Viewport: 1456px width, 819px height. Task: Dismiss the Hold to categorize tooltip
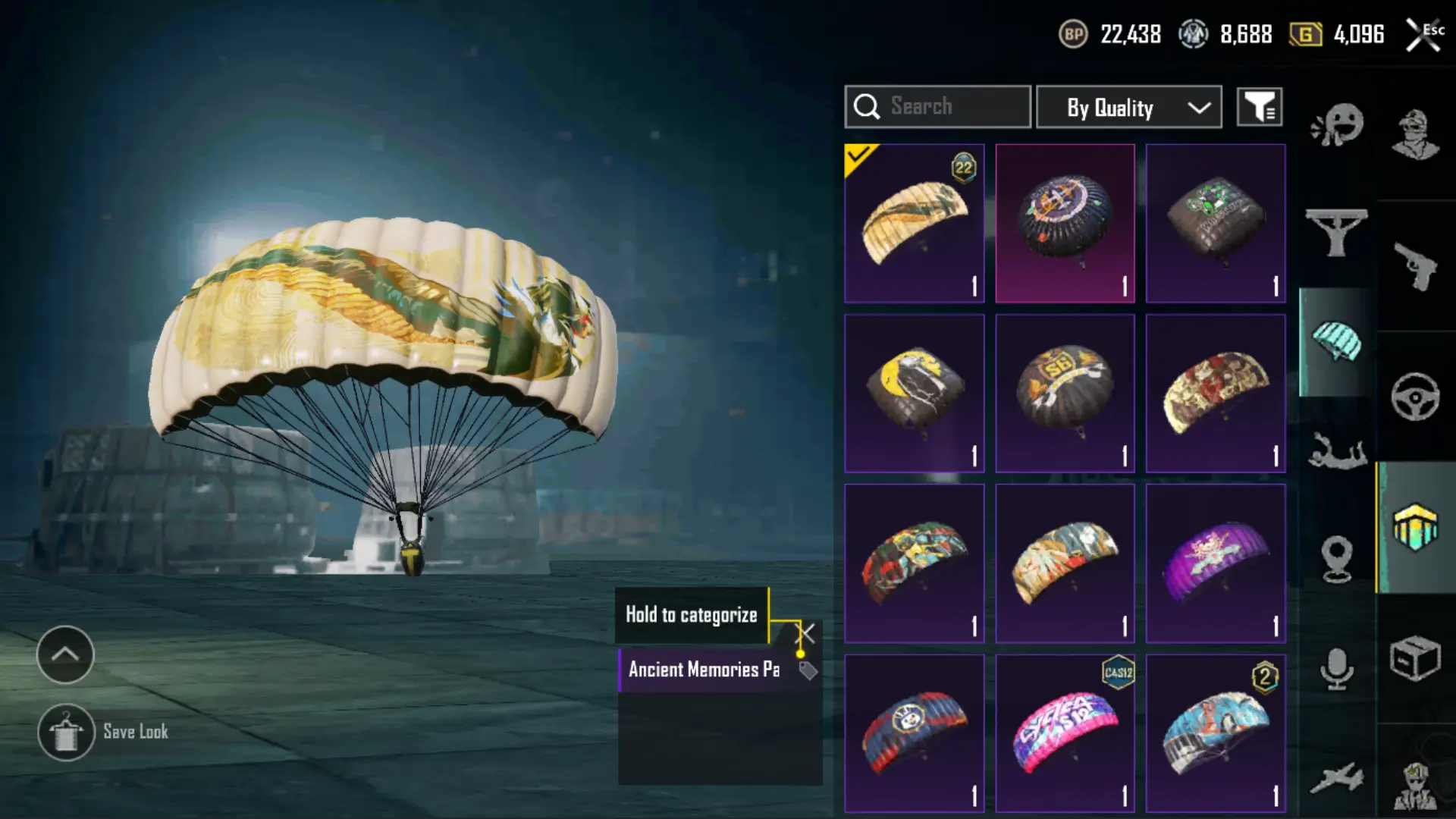tap(806, 633)
